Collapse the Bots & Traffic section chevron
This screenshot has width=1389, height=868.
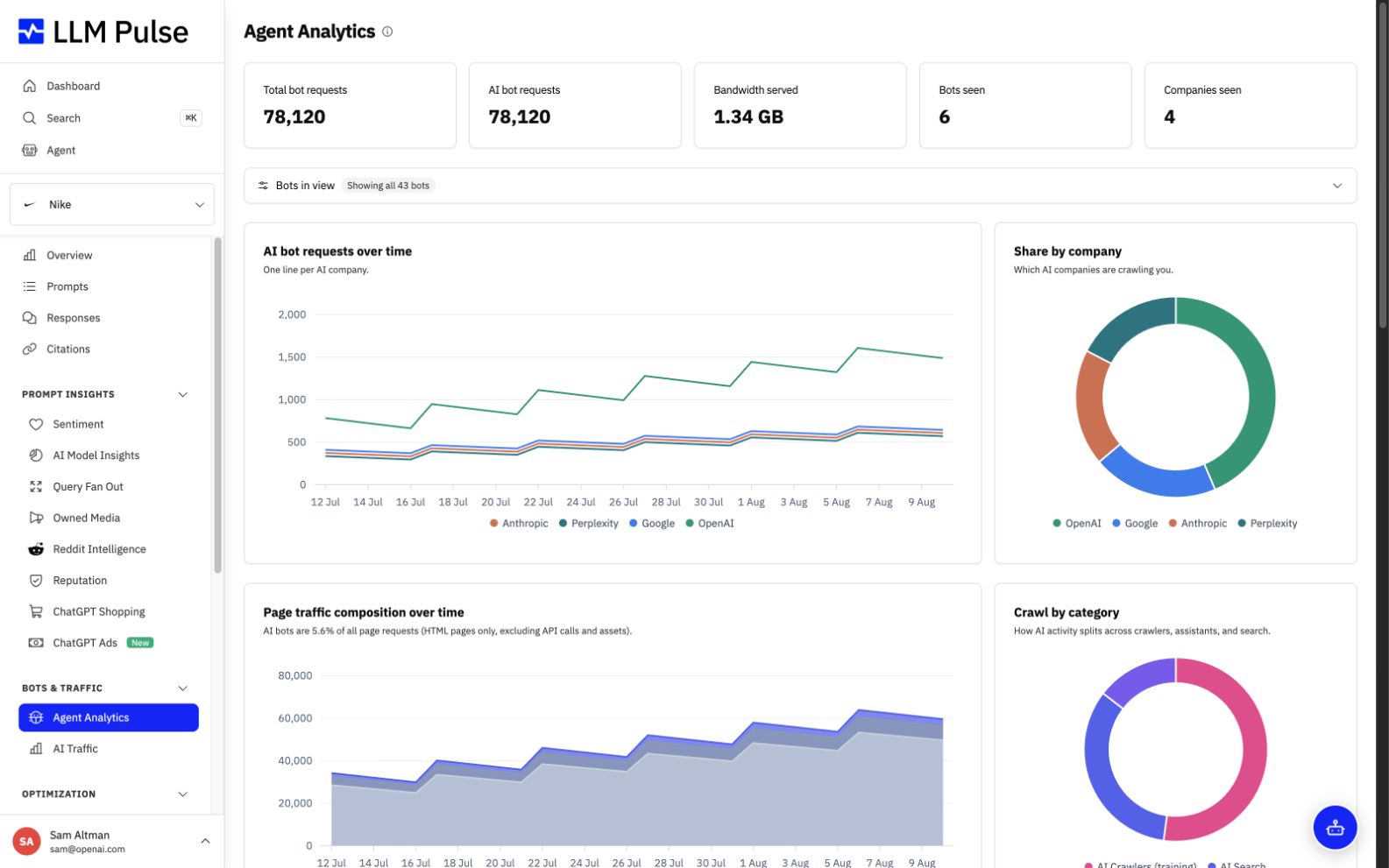point(182,688)
